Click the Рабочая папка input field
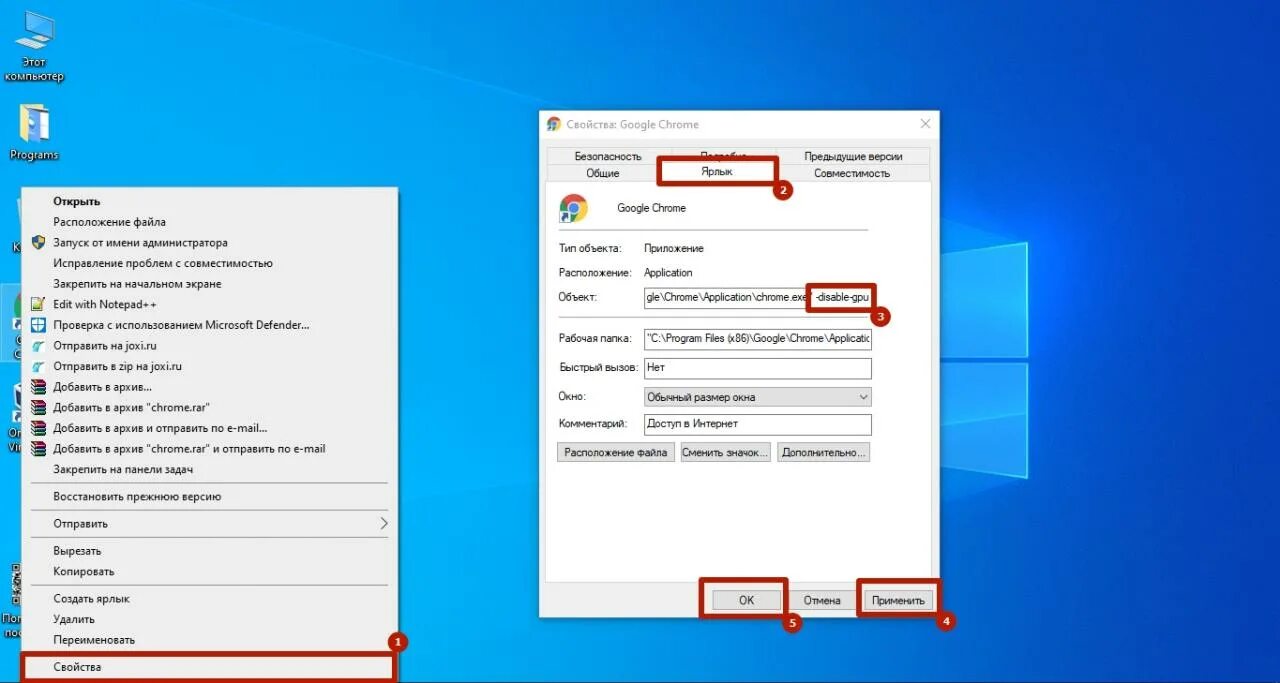Viewport: 1280px width, 683px height. click(758, 338)
